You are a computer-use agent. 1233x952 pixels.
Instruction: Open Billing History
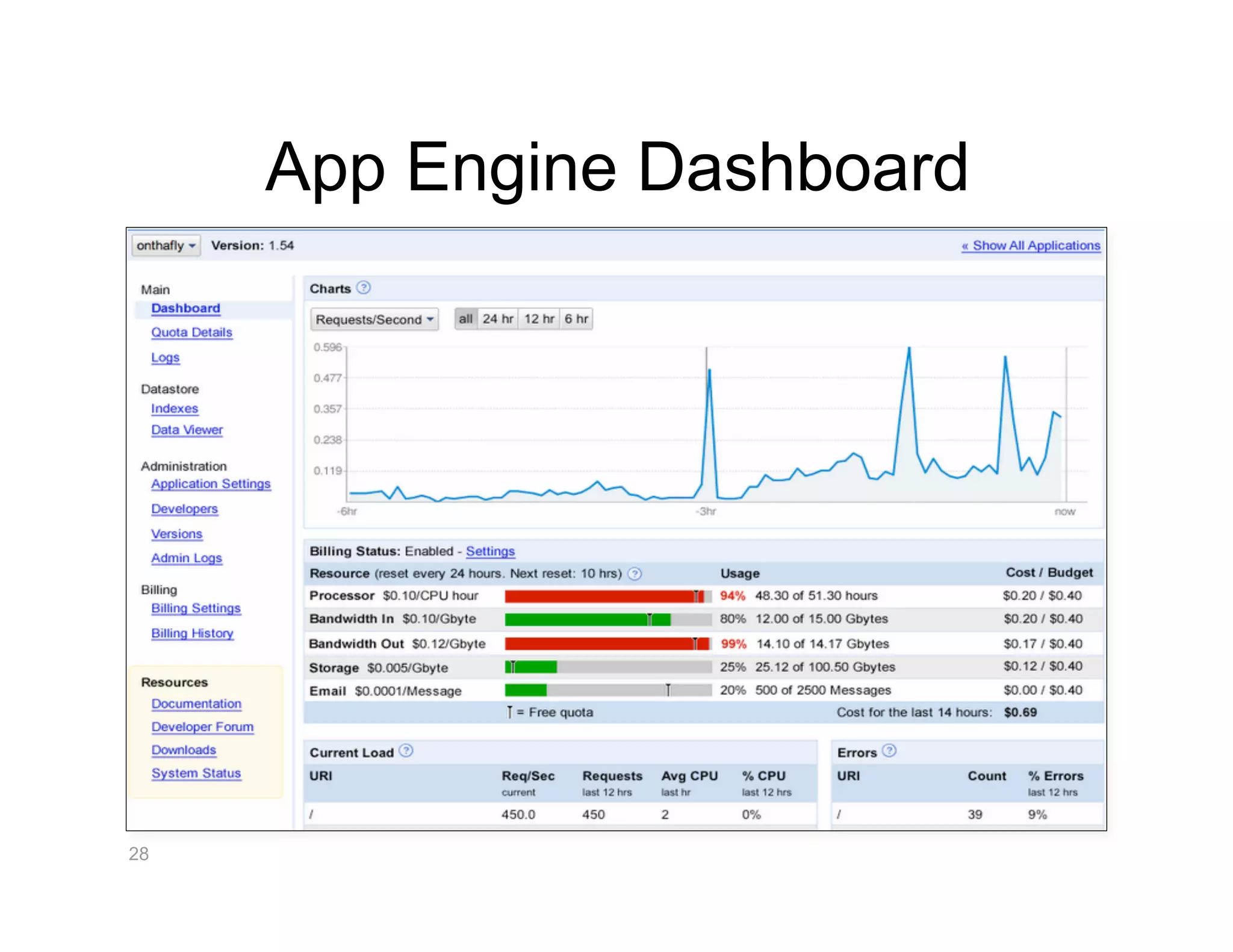(x=192, y=633)
